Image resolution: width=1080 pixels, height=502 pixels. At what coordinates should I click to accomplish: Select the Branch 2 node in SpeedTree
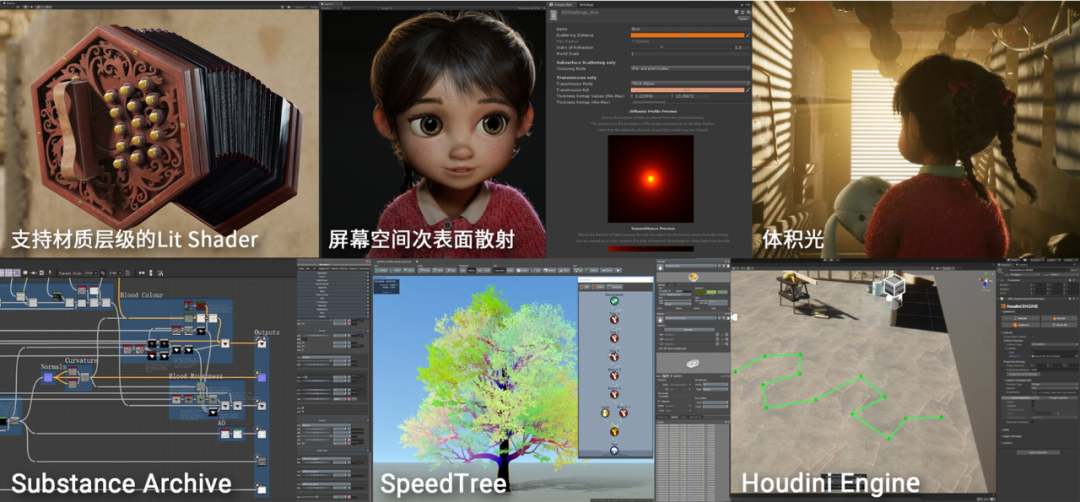coord(614,395)
